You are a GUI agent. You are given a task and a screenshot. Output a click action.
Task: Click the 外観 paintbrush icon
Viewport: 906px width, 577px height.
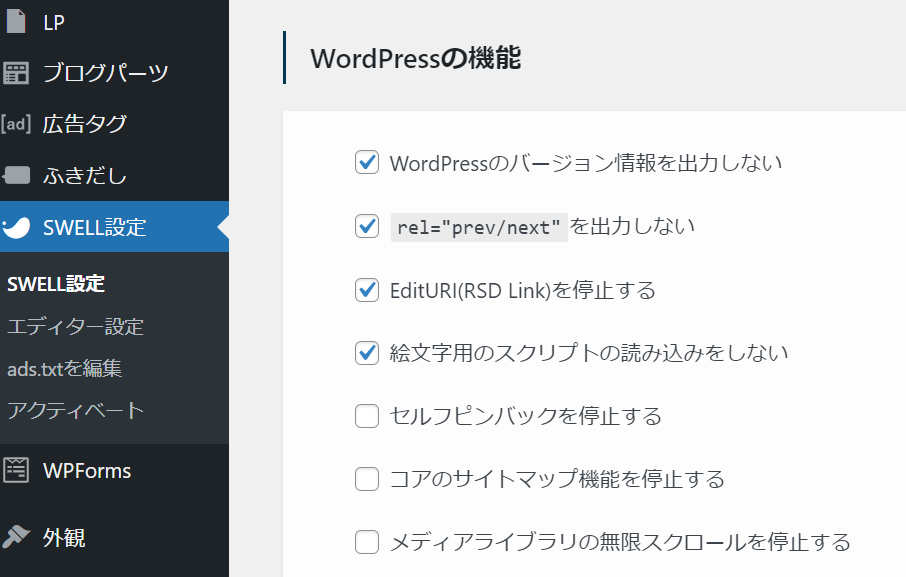tap(16, 537)
